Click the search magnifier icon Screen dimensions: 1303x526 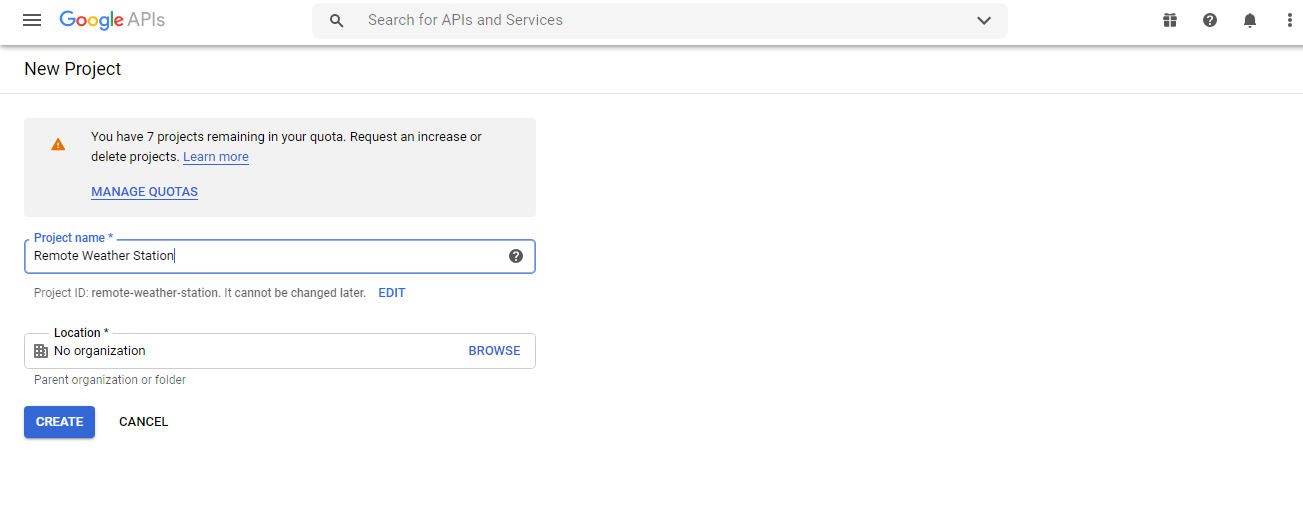click(x=337, y=20)
